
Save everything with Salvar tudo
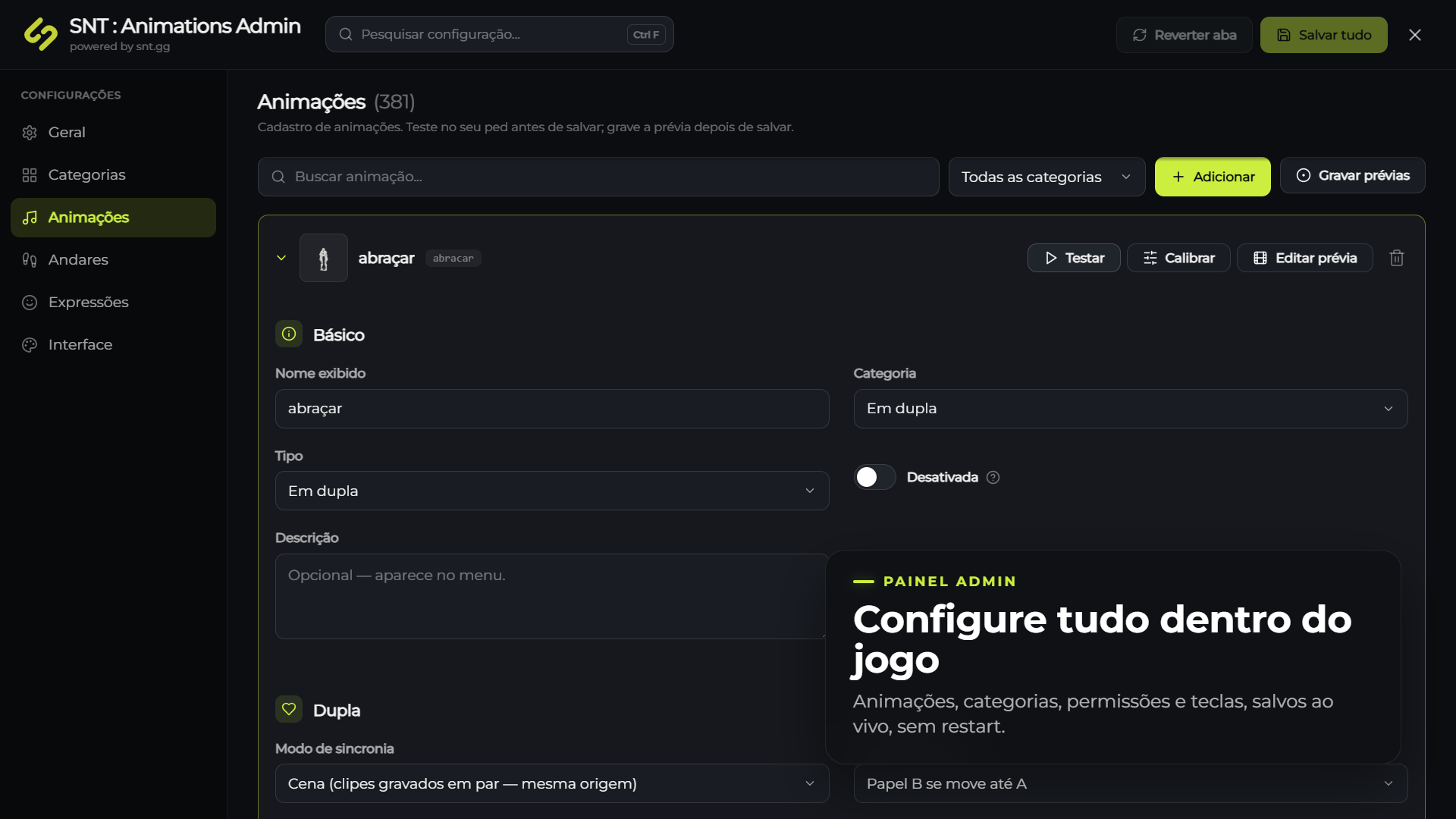click(x=1323, y=35)
